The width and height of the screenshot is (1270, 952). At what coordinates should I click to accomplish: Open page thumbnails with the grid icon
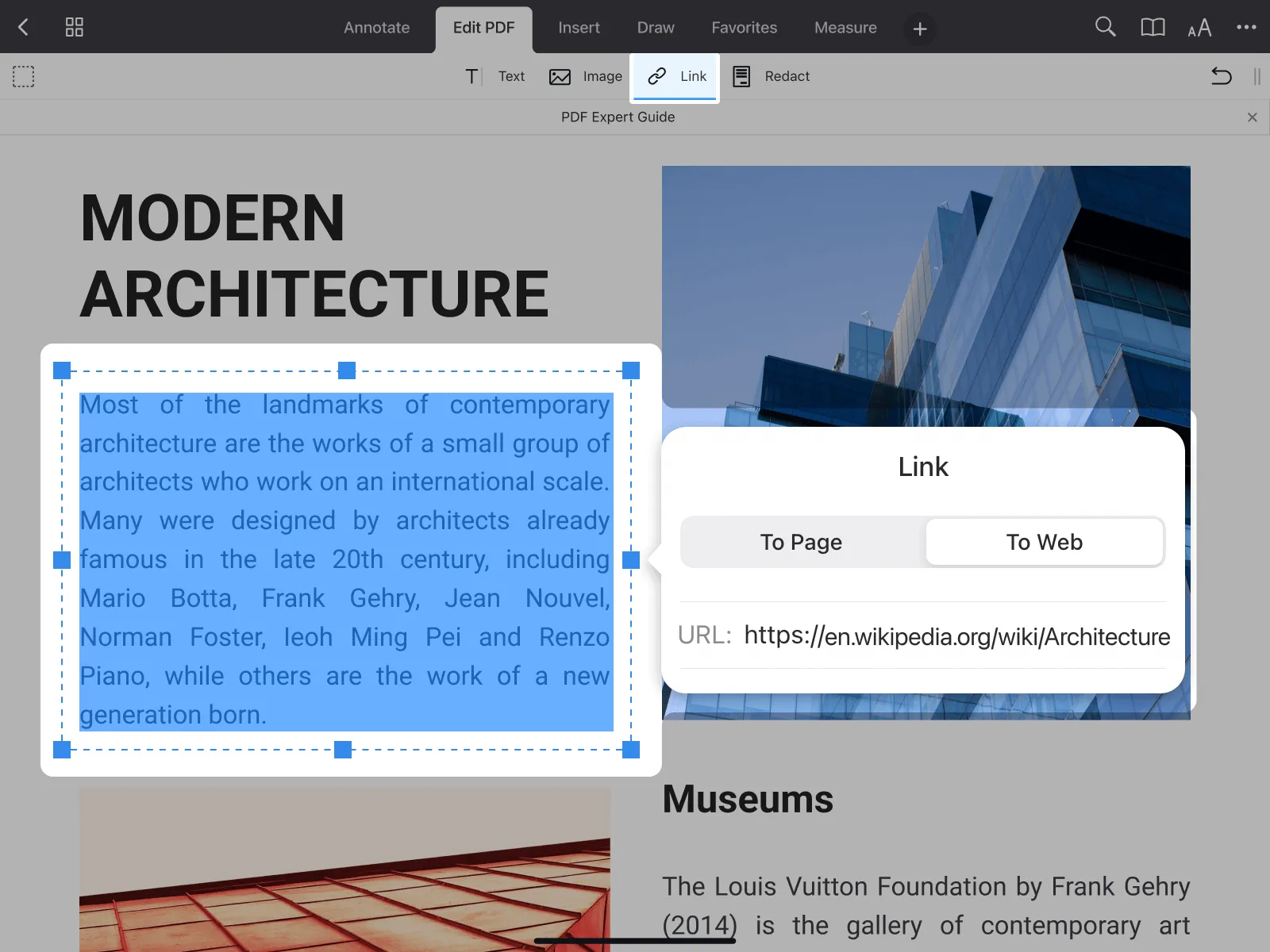(x=74, y=26)
